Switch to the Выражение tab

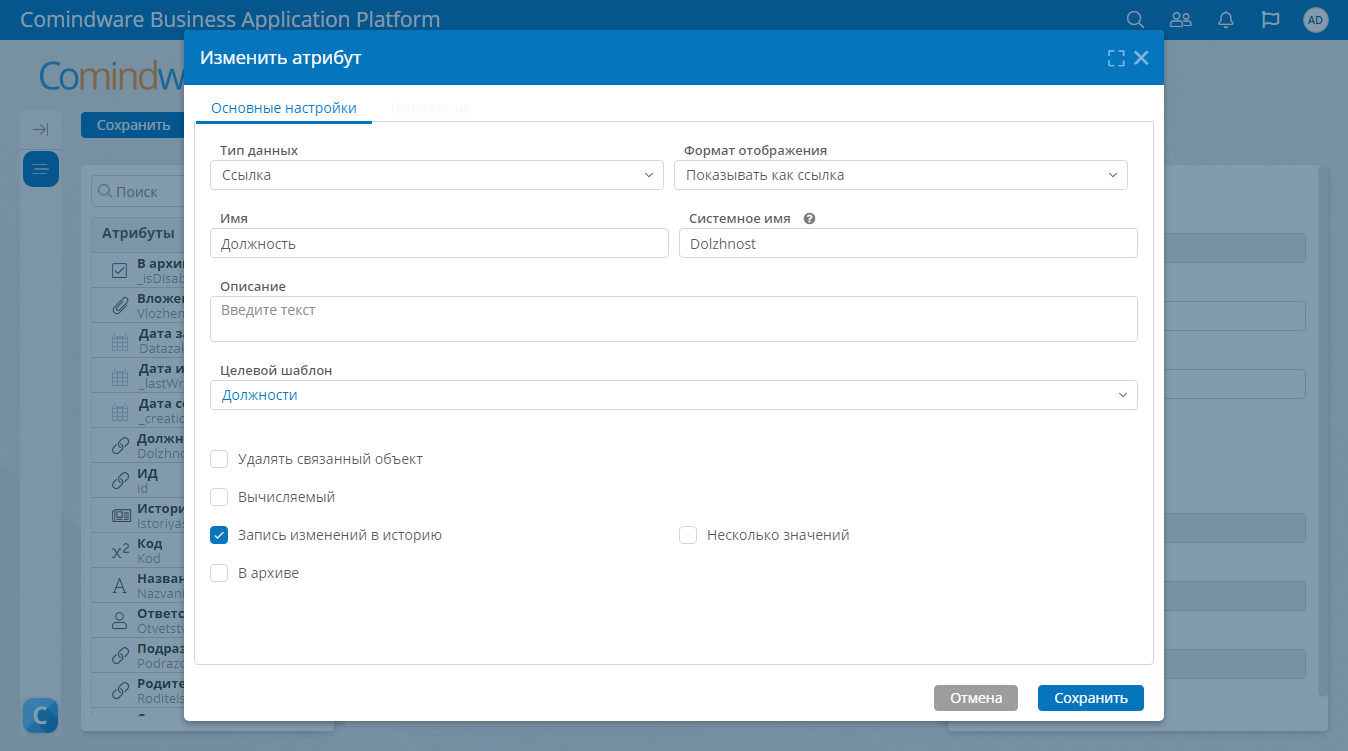pos(431,108)
